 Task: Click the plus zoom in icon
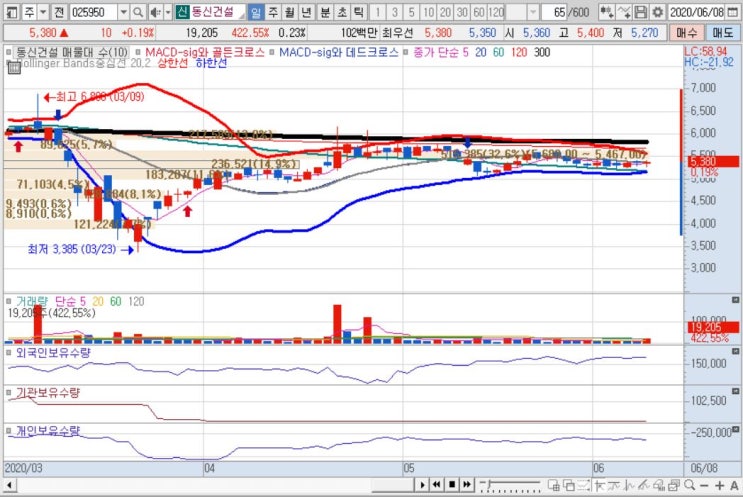(719, 485)
